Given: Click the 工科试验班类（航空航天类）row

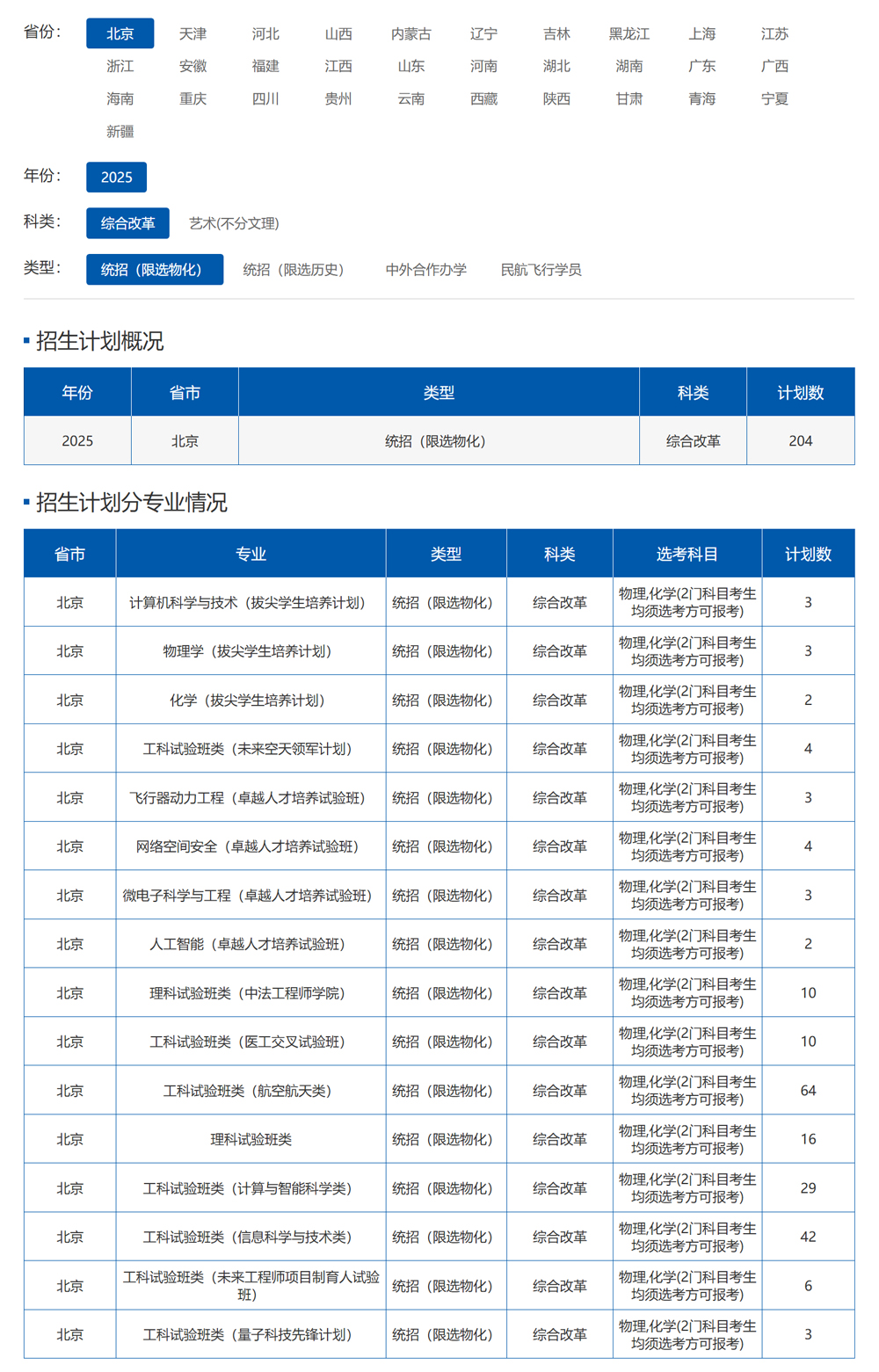Looking at the screenshot, I should [x=251, y=1090].
